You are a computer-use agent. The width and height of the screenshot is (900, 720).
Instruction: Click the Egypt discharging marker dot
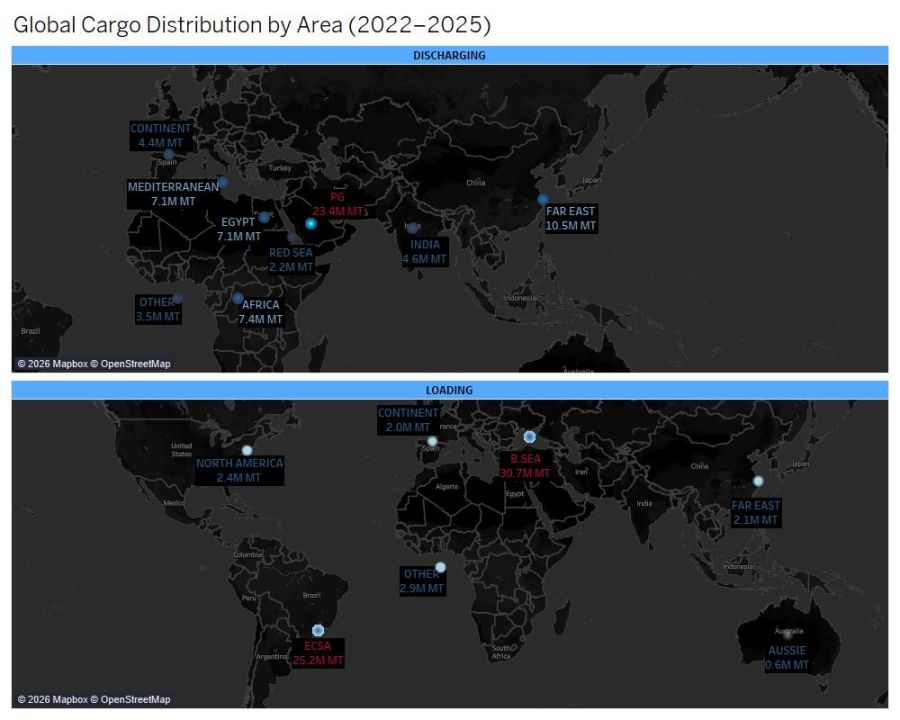pos(264,218)
